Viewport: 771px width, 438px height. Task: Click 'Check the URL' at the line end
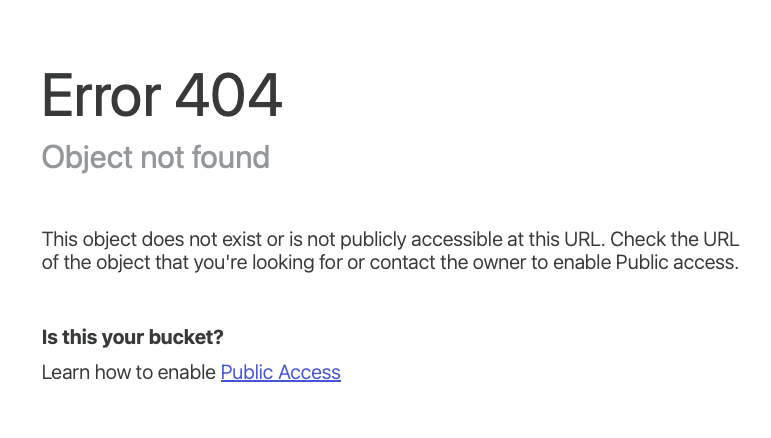(x=677, y=240)
